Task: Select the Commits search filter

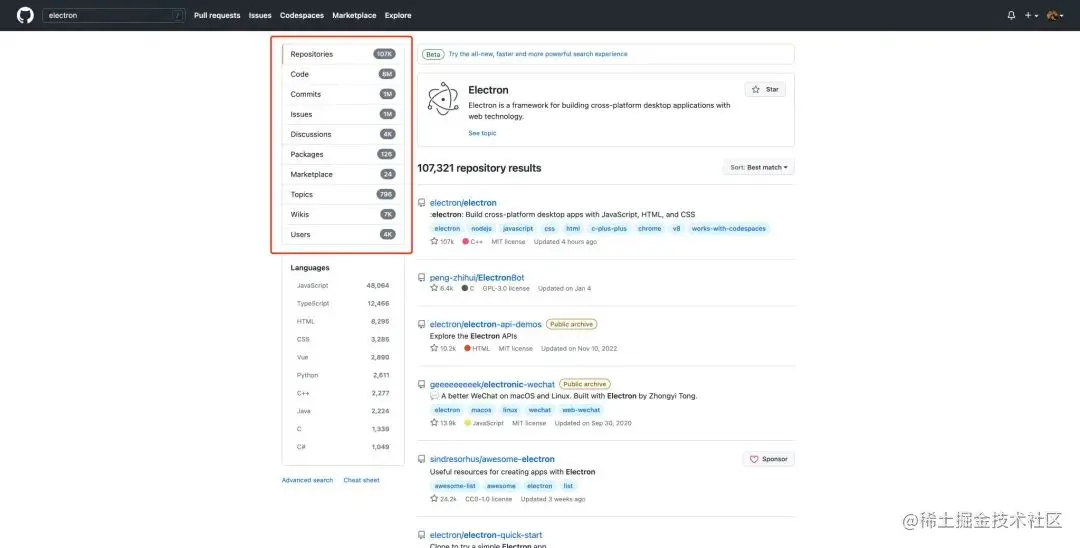Action: click(343, 94)
